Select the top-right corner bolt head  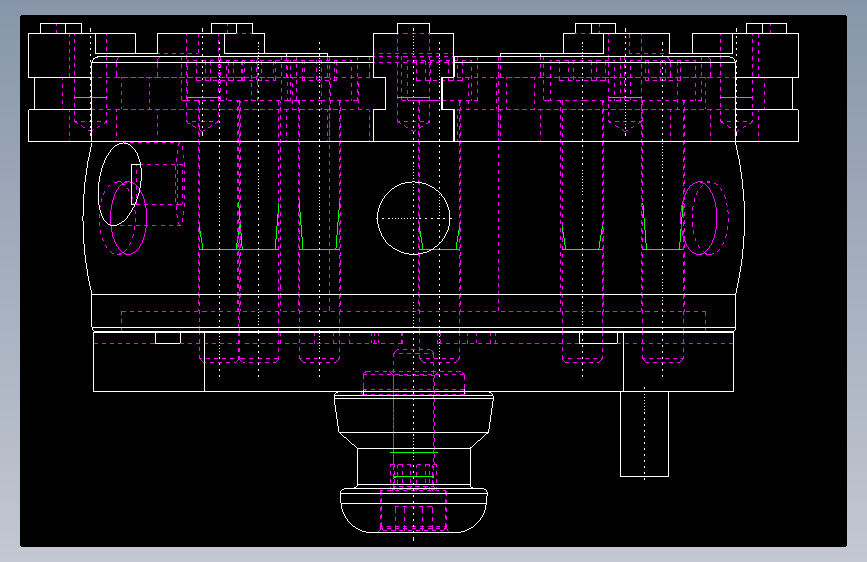766,28
